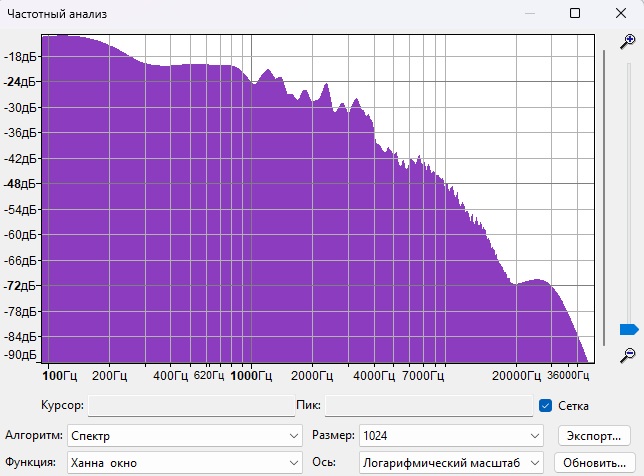Click the 4000Гц frequency axis label

tap(374, 375)
